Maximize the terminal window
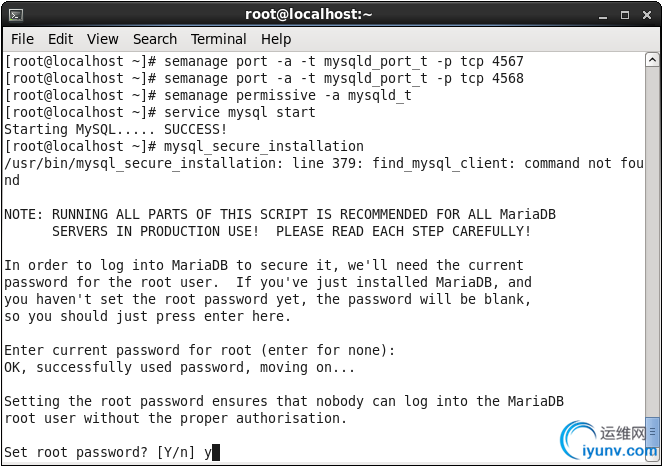This screenshot has height=467, width=663. [x=625, y=15]
